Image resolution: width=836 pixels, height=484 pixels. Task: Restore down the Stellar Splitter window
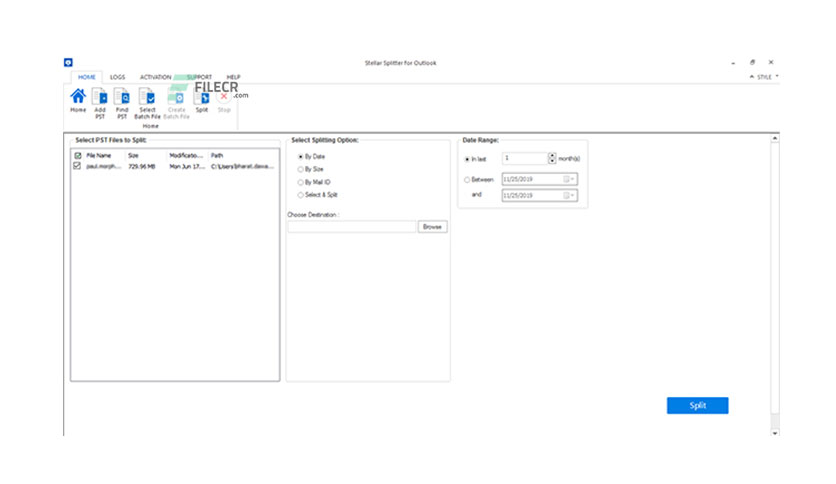[x=752, y=62]
